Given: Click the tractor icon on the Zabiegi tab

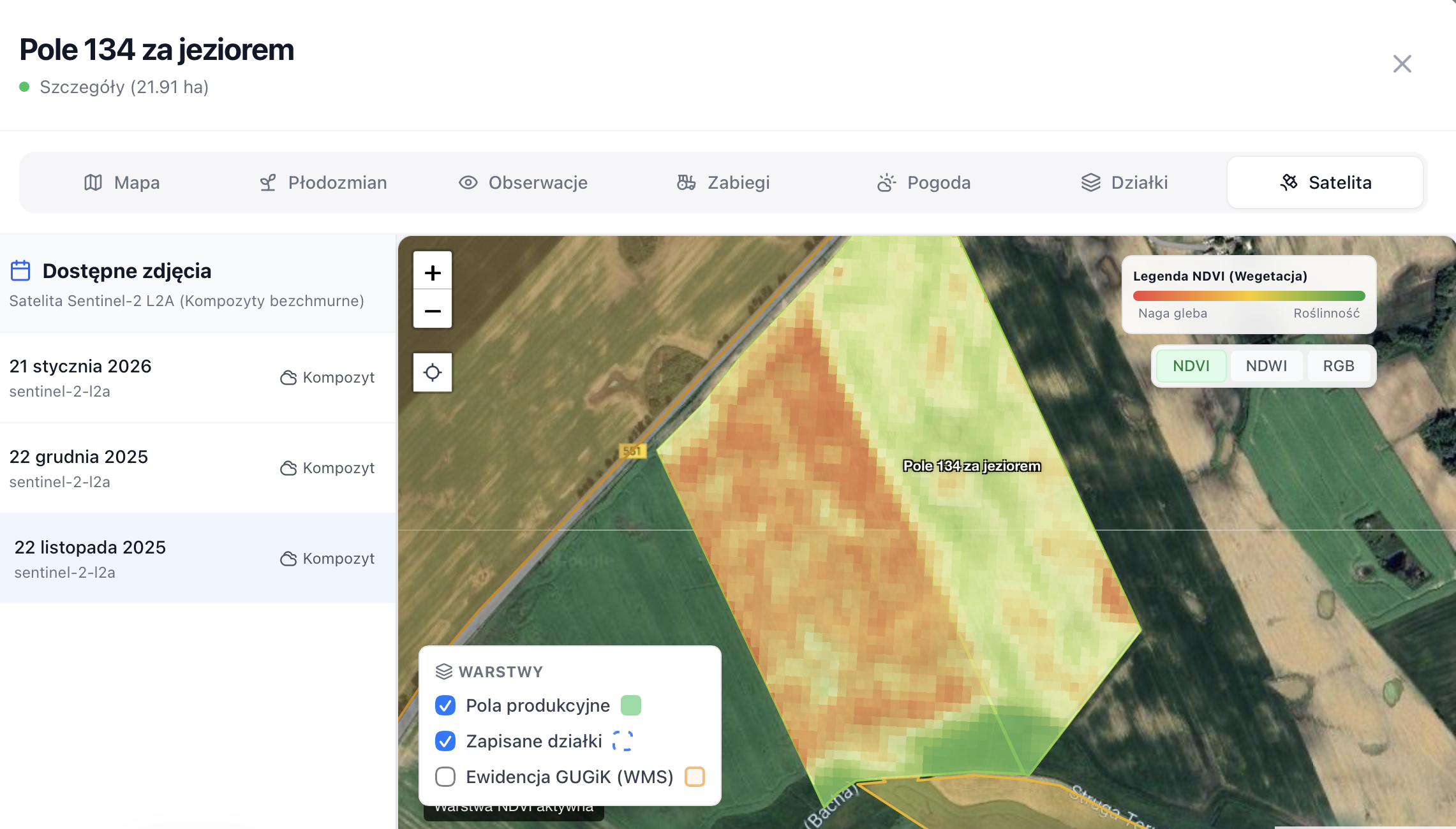Looking at the screenshot, I should tap(685, 182).
